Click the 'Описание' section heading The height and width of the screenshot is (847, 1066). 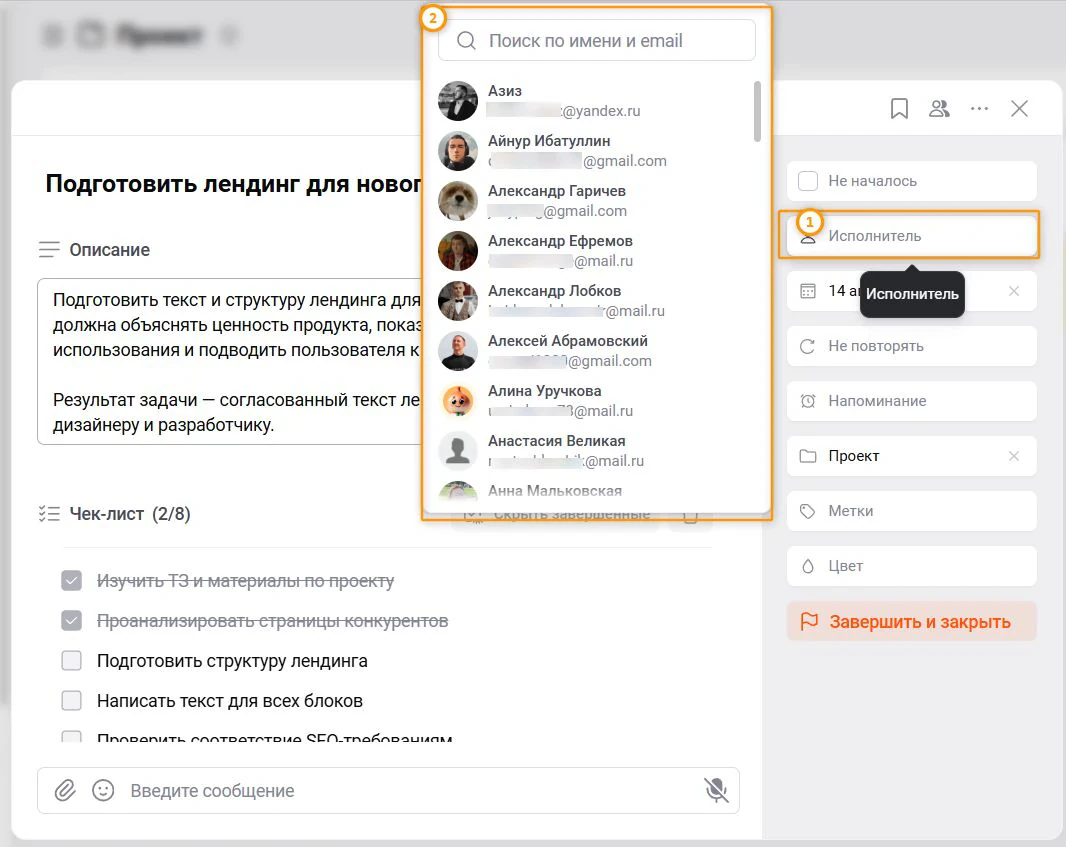point(109,250)
